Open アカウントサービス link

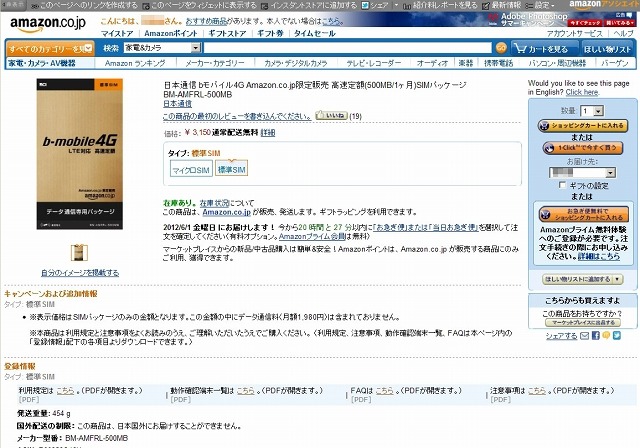point(574,33)
